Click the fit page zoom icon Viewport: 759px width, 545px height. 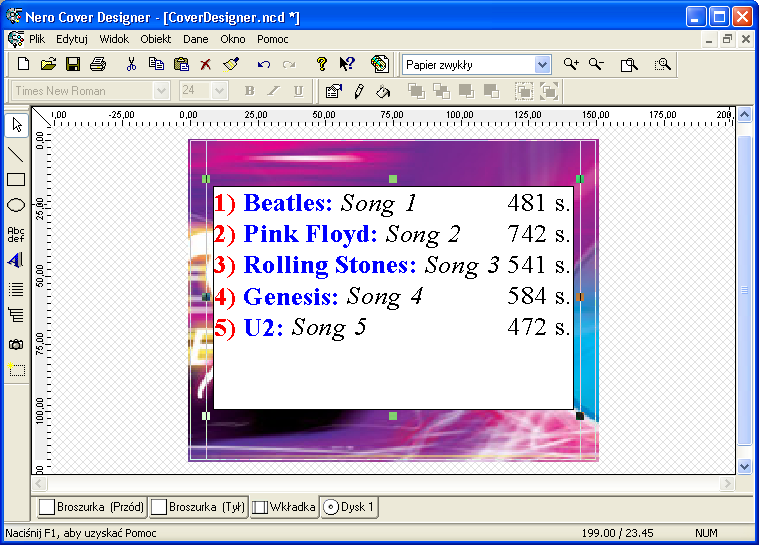(x=629, y=64)
